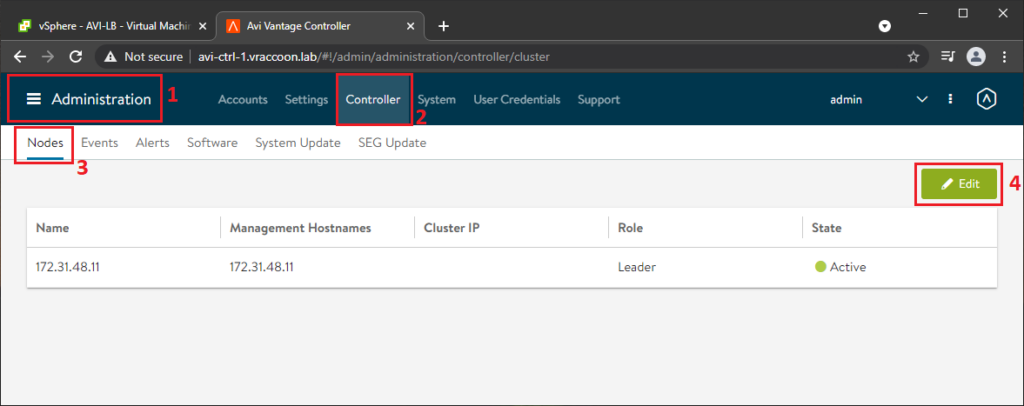Expand the admin user dropdown chevron
This screenshot has height=406, width=1024.
(x=922, y=100)
